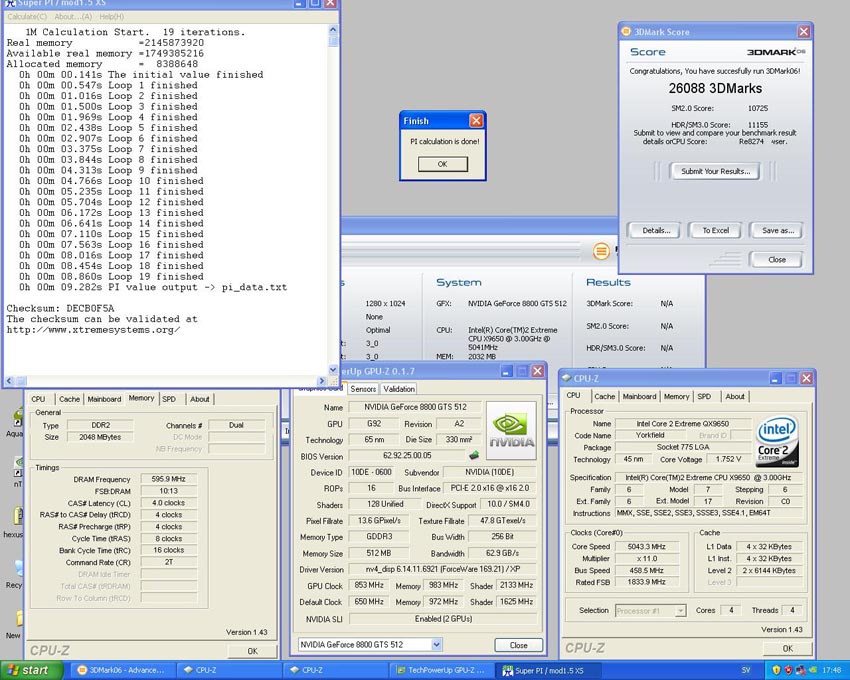Switch to Super PI taskbar button
850x680 pixels.
tap(549, 670)
